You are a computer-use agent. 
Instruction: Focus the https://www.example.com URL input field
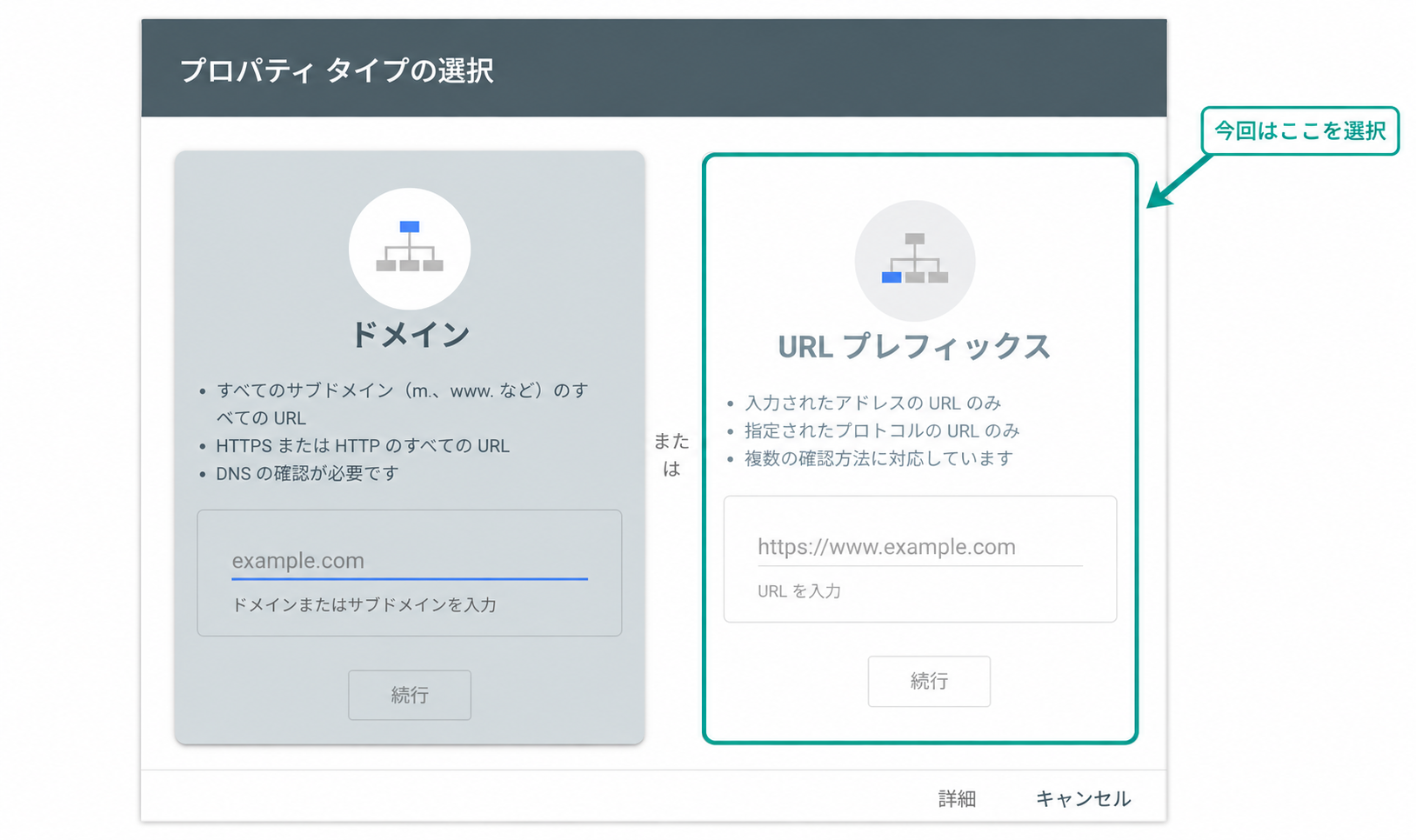click(x=920, y=547)
